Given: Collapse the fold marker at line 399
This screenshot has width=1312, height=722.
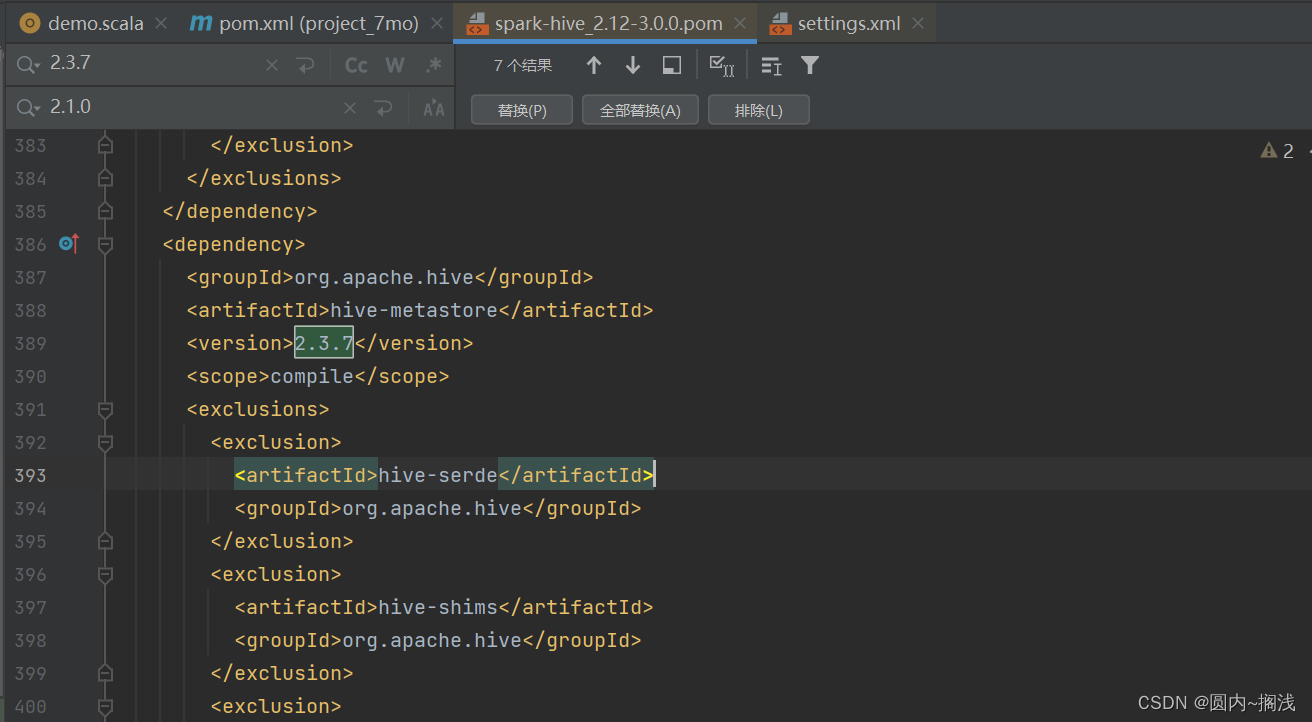Looking at the screenshot, I should tap(105, 673).
